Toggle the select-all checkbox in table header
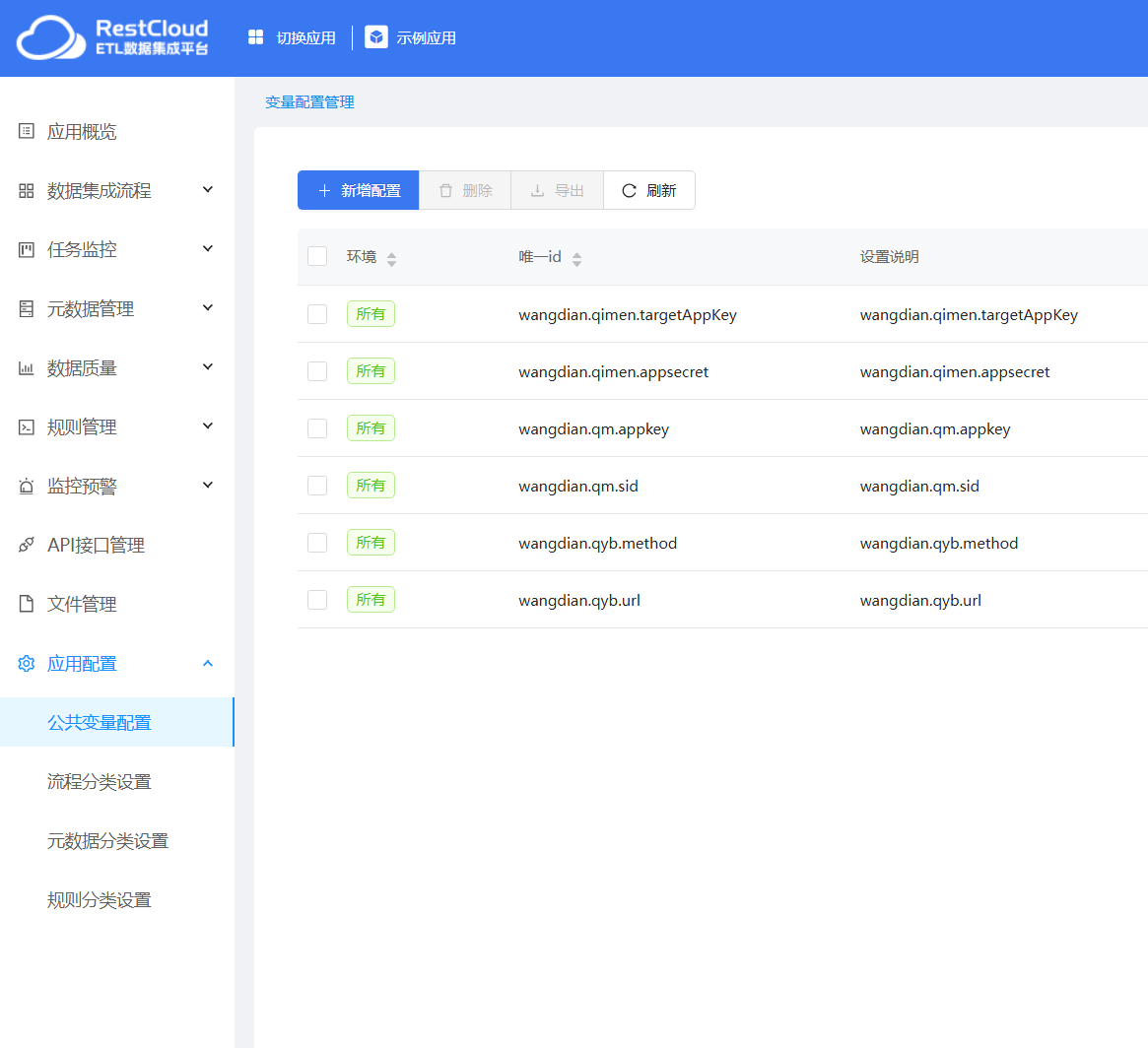 pyautogui.click(x=317, y=256)
